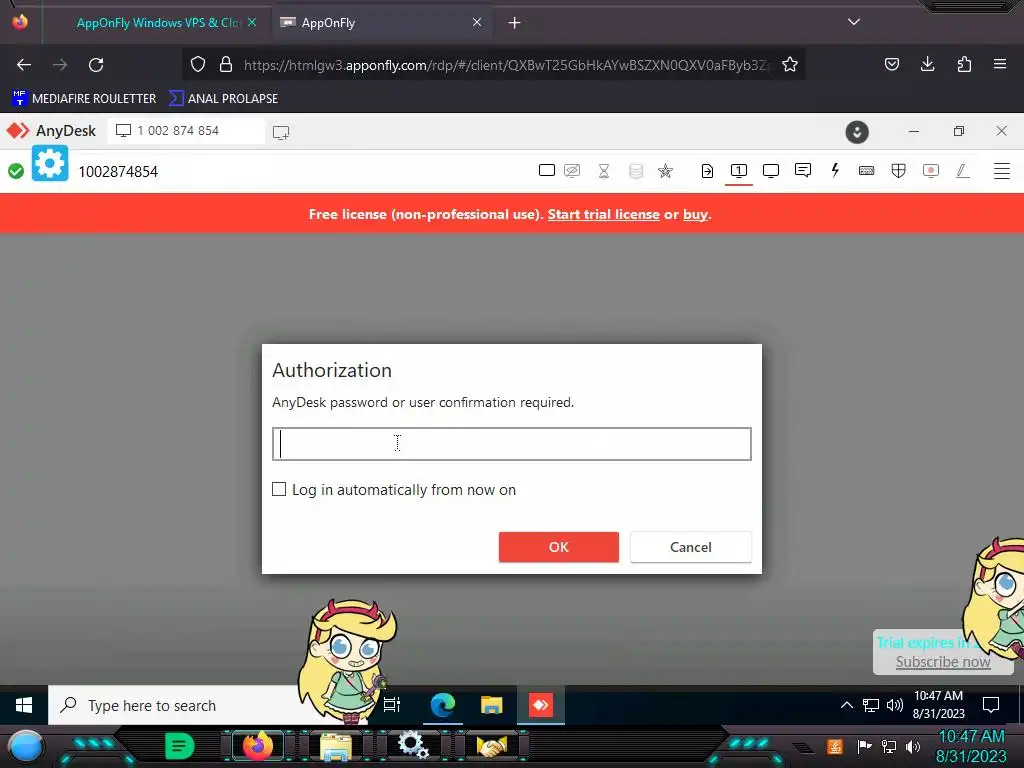Open MEDIAFIRE ROULETTER bookmark
The width and height of the screenshot is (1024, 768).
(84, 99)
